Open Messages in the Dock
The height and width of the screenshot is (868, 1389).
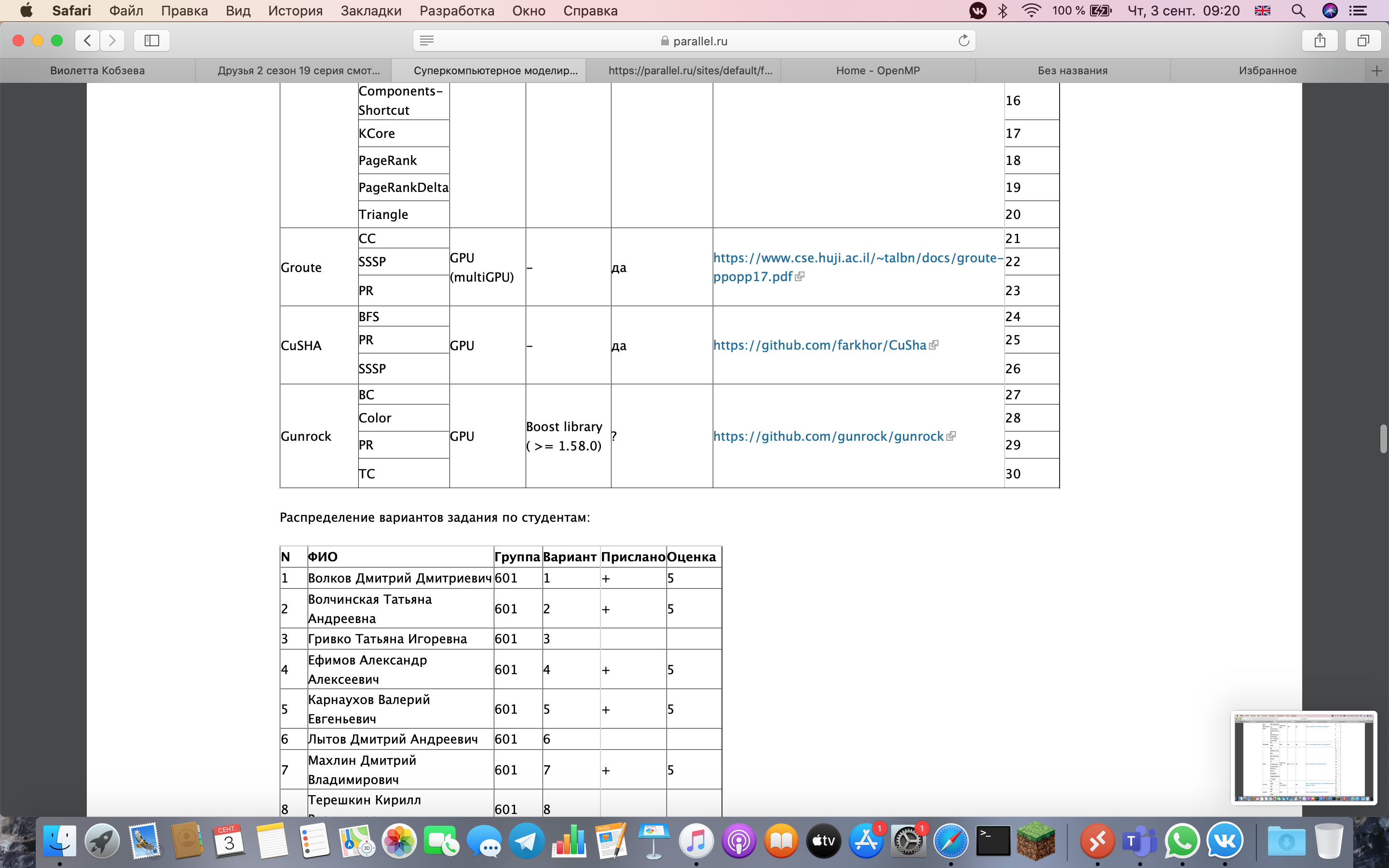[x=484, y=841]
